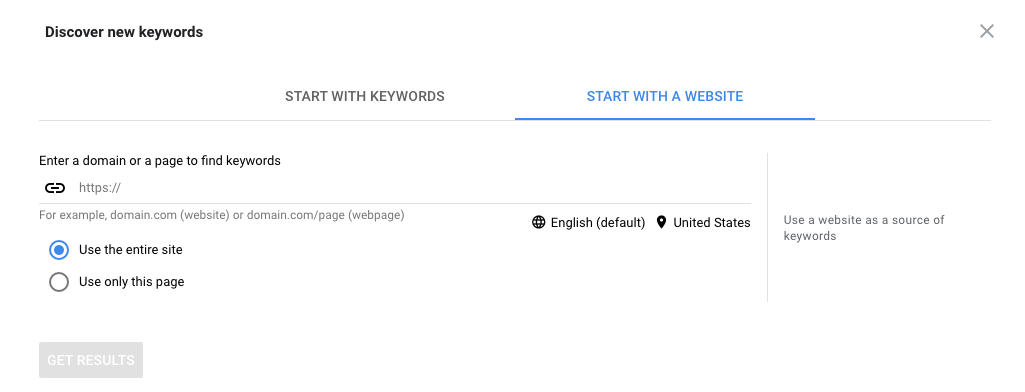Click the 'Use the entire site' label text
Image resolution: width=1025 pixels, height=392 pixels.
point(131,250)
